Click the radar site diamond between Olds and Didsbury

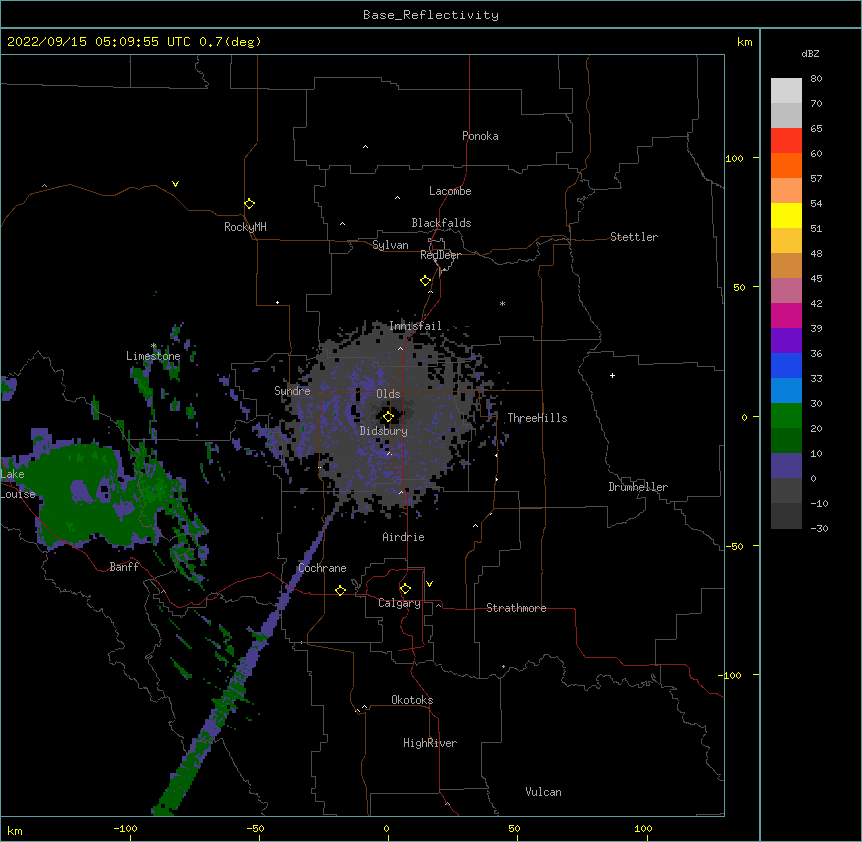click(388, 417)
